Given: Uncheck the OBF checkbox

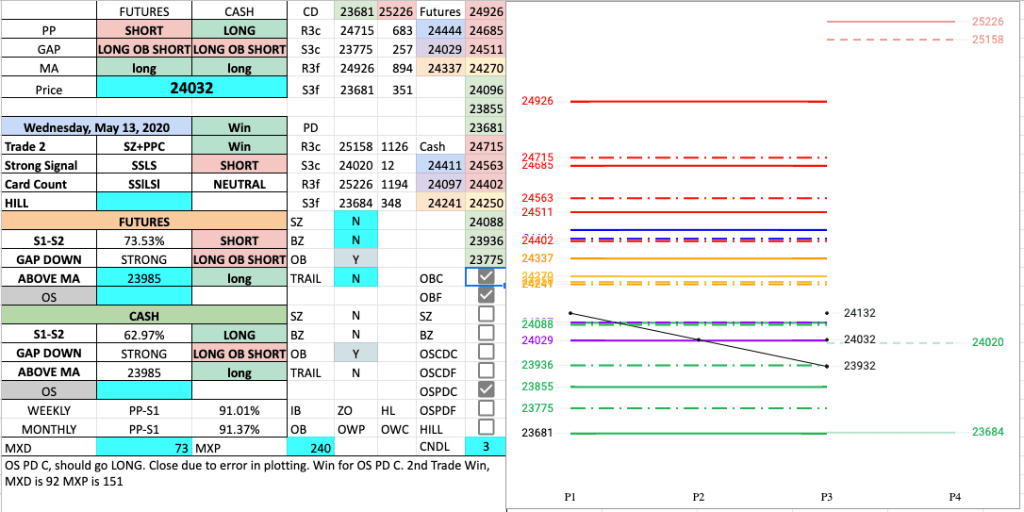Looking at the screenshot, I should coord(485,296).
